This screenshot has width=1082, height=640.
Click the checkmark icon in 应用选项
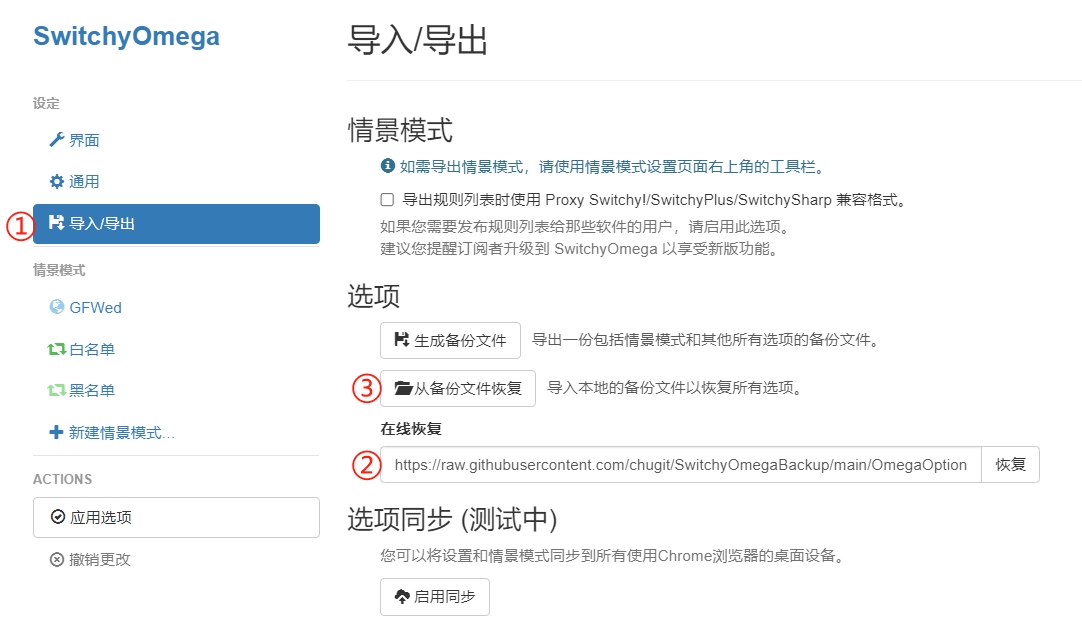58,516
